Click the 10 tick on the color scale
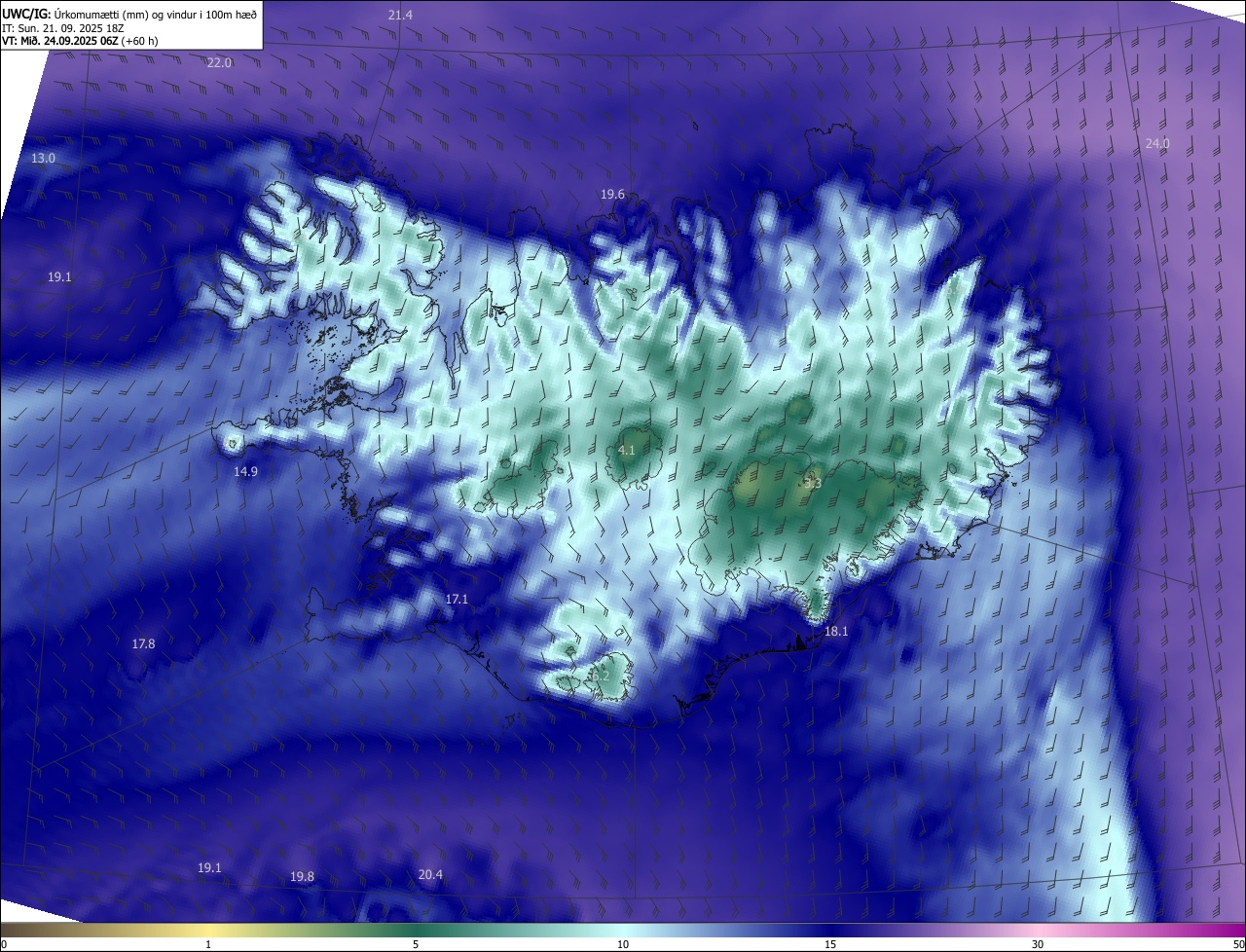 coord(623,944)
